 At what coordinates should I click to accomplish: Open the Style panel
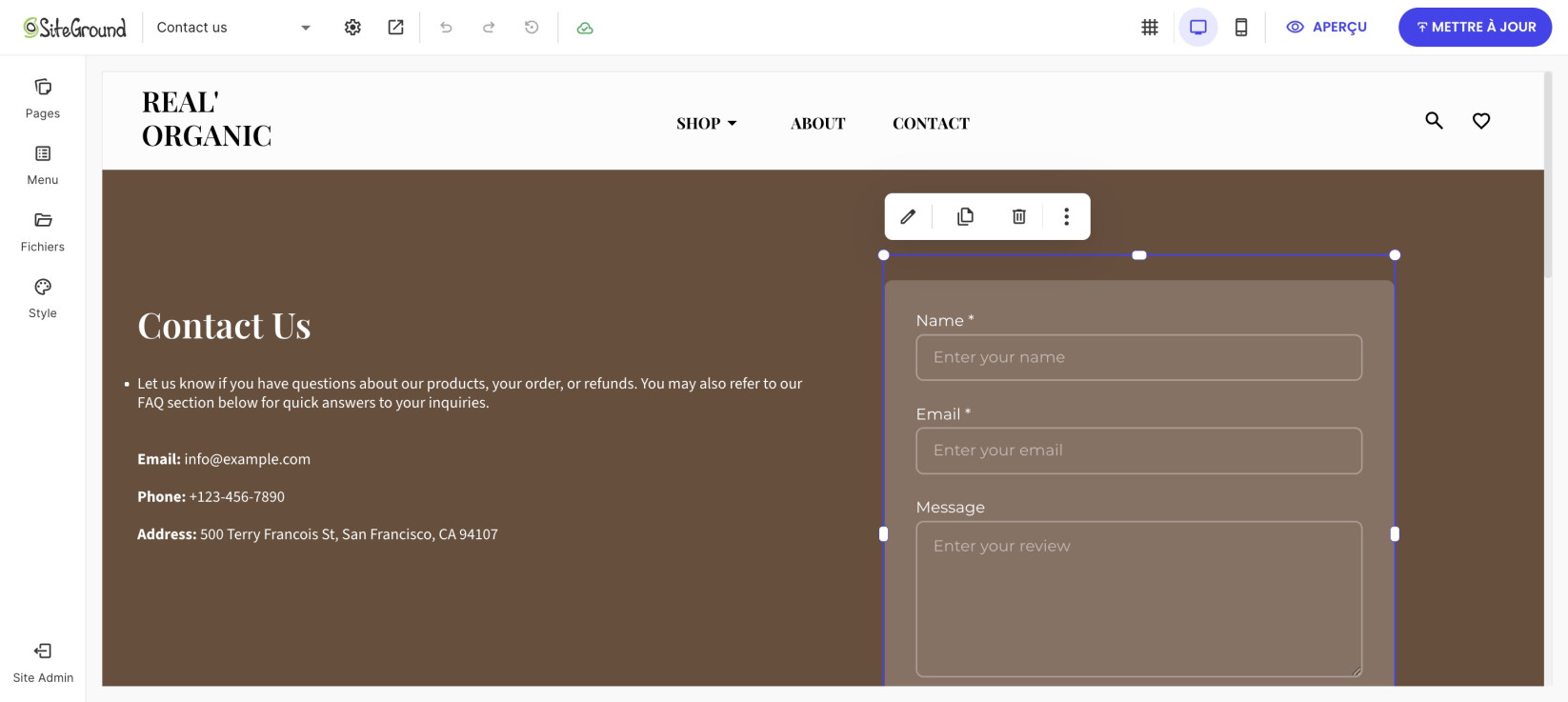coord(43,299)
